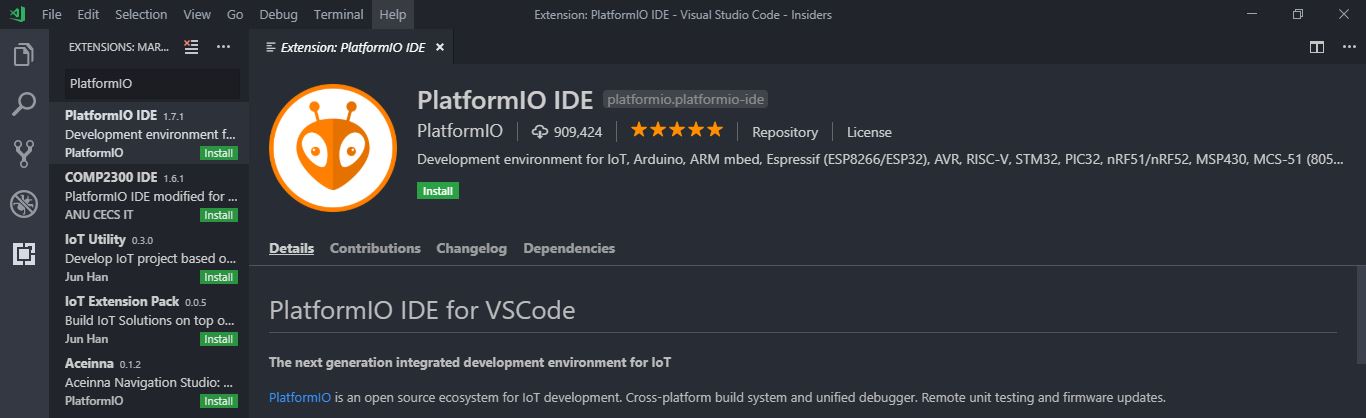Click the five-star rating display

point(676,131)
